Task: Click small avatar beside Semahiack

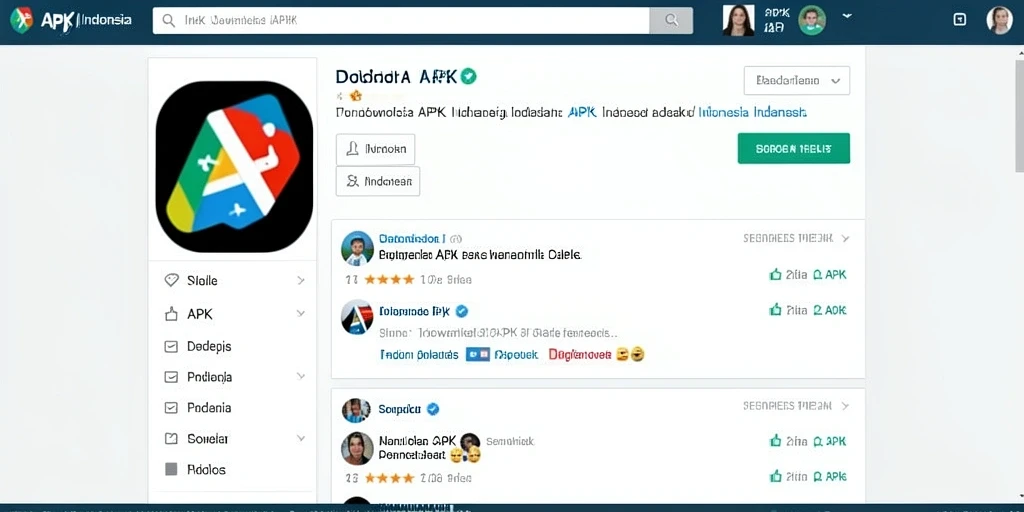Action: point(470,442)
